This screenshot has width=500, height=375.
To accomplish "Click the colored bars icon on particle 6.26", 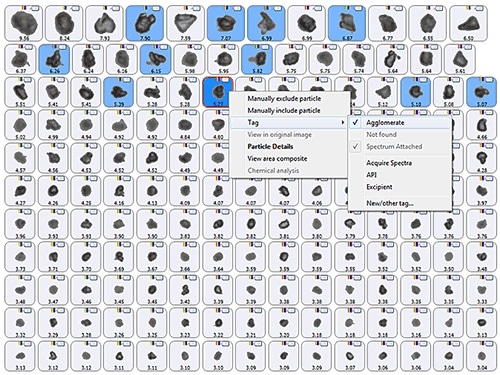I will pos(55,47).
